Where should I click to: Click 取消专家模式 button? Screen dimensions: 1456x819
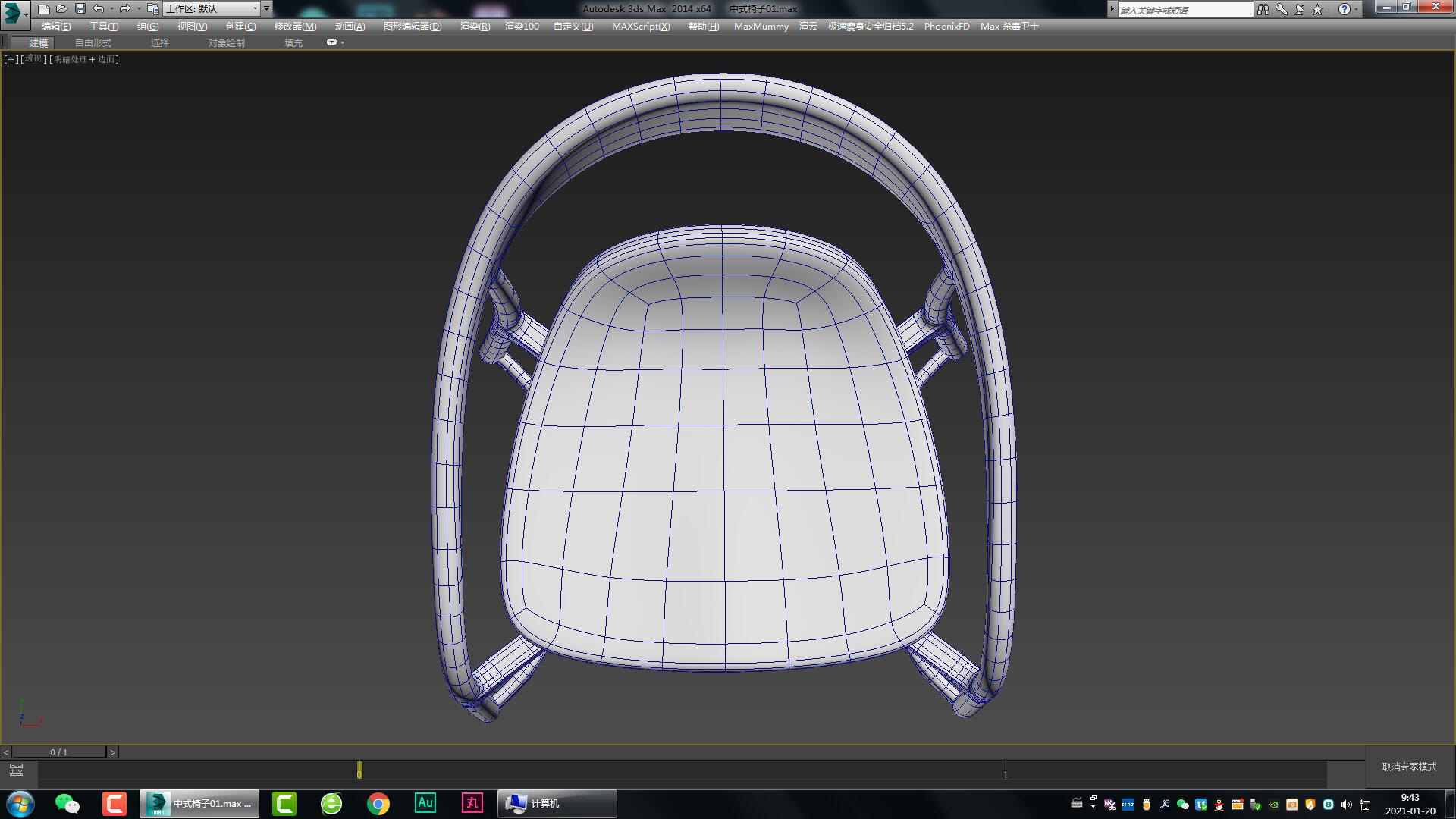(1409, 767)
